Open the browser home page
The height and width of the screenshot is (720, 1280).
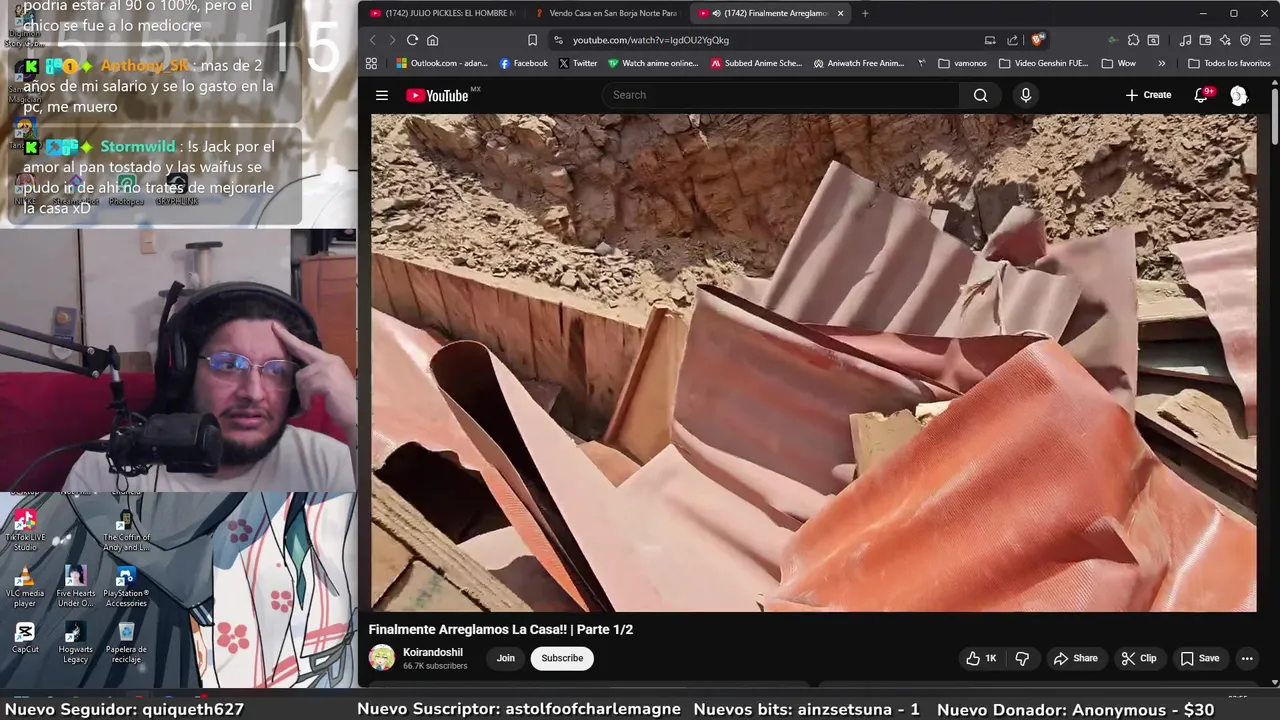pyautogui.click(x=432, y=40)
